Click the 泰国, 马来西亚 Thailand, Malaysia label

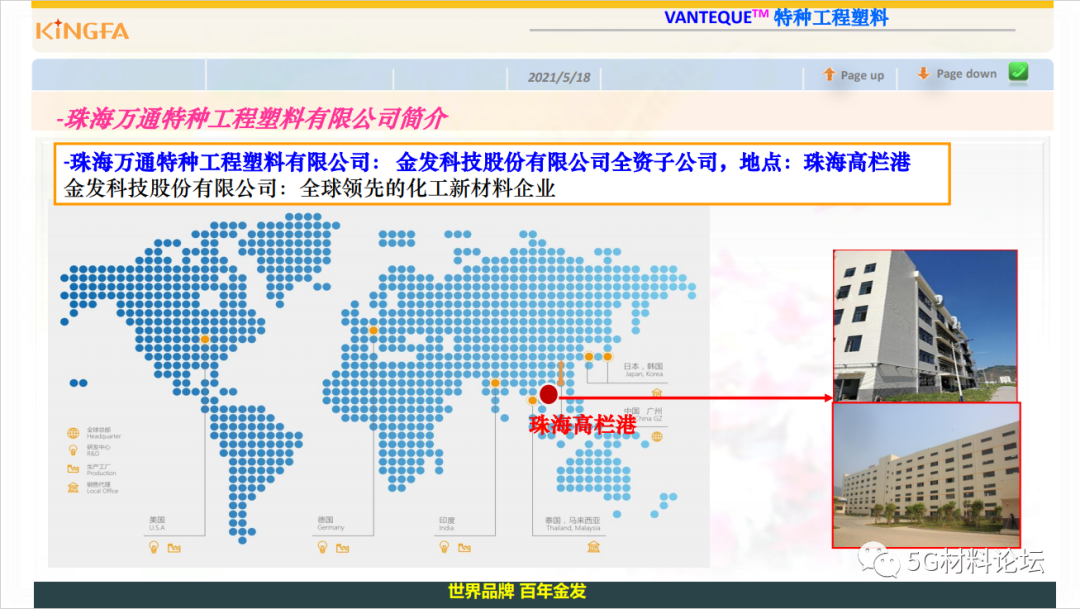(573, 524)
